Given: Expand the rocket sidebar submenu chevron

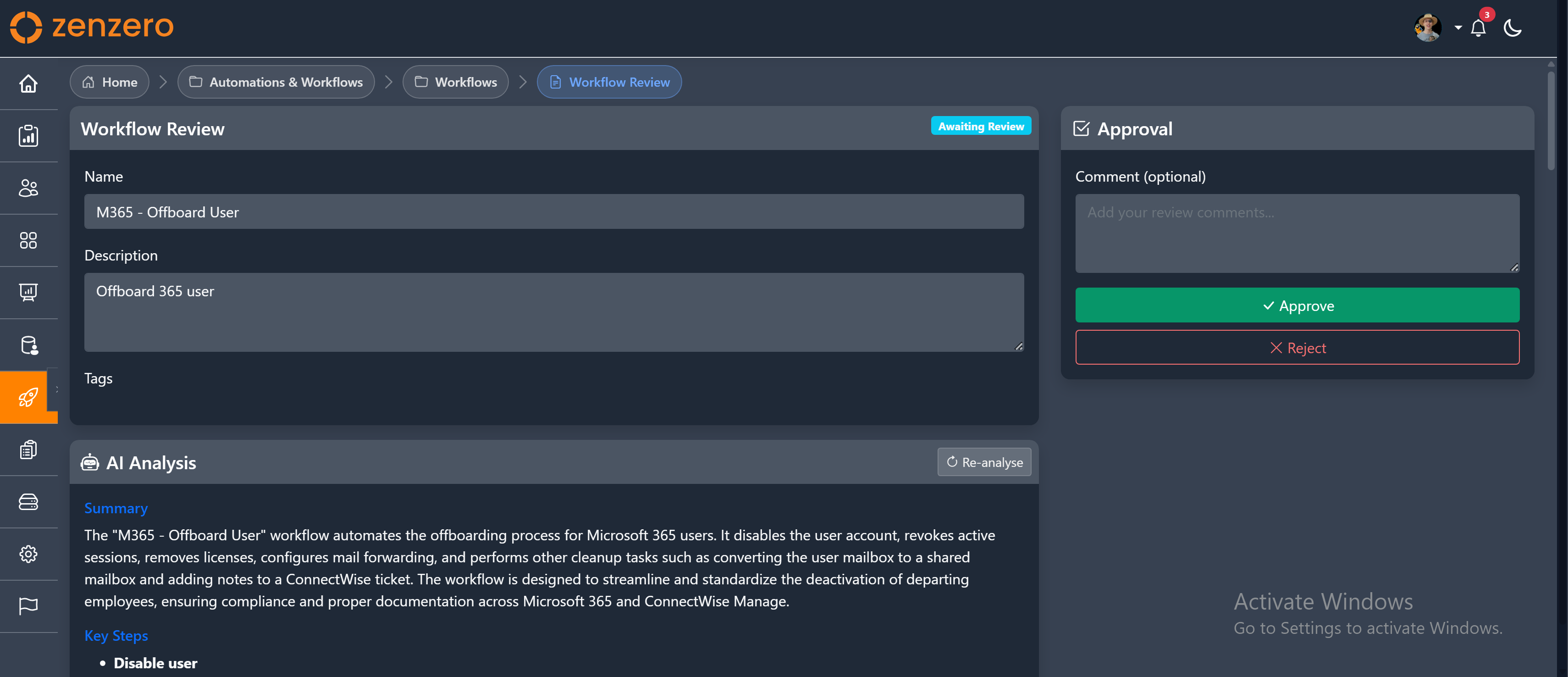Looking at the screenshot, I should pyautogui.click(x=56, y=389).
